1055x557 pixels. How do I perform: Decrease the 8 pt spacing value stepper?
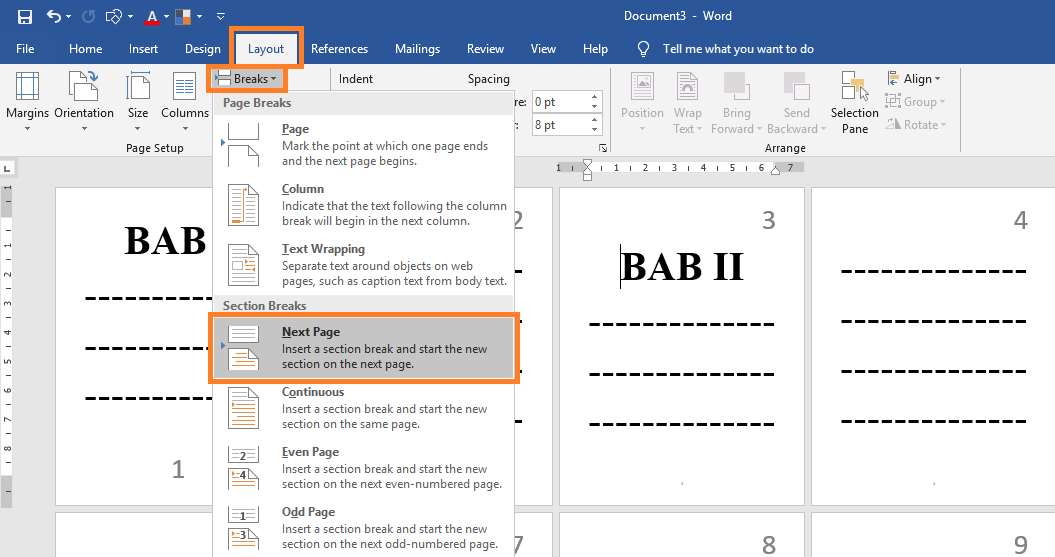point(595,130)
